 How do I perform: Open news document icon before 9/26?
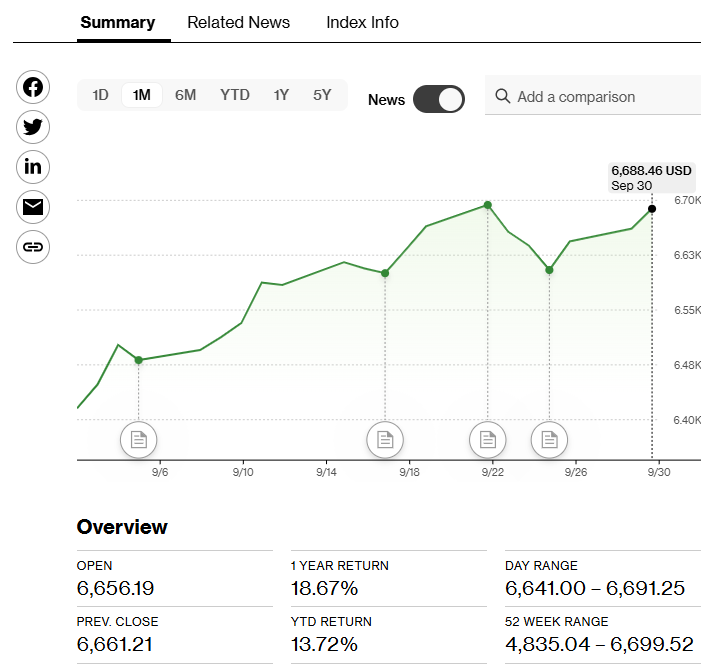click(549, 439)
